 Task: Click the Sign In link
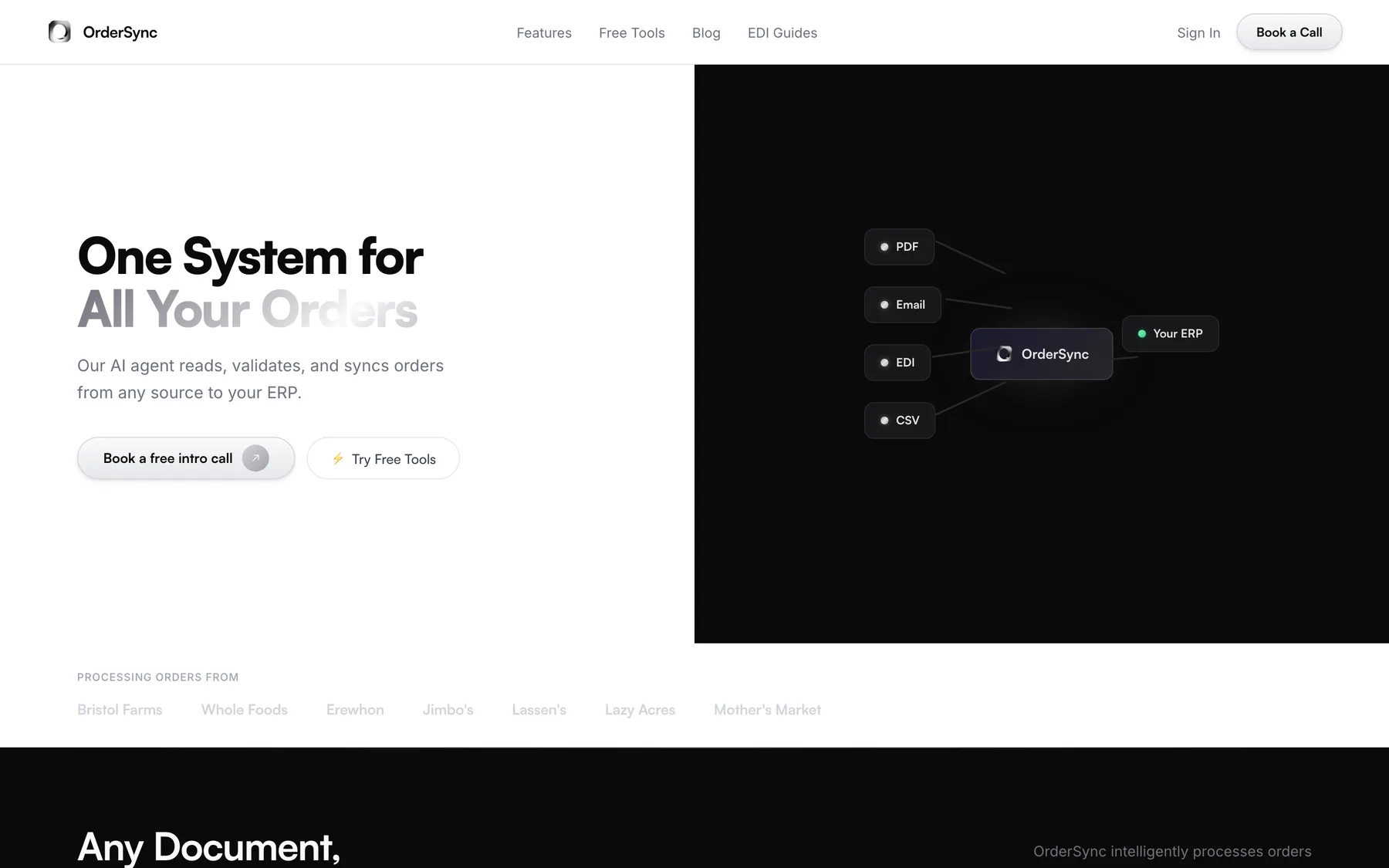1198,32
